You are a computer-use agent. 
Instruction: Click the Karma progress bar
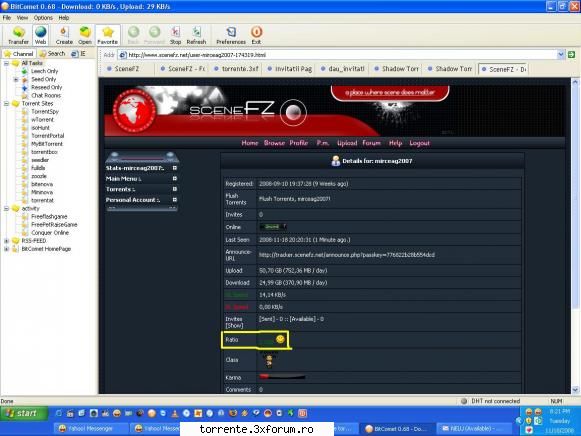[282, 377]
